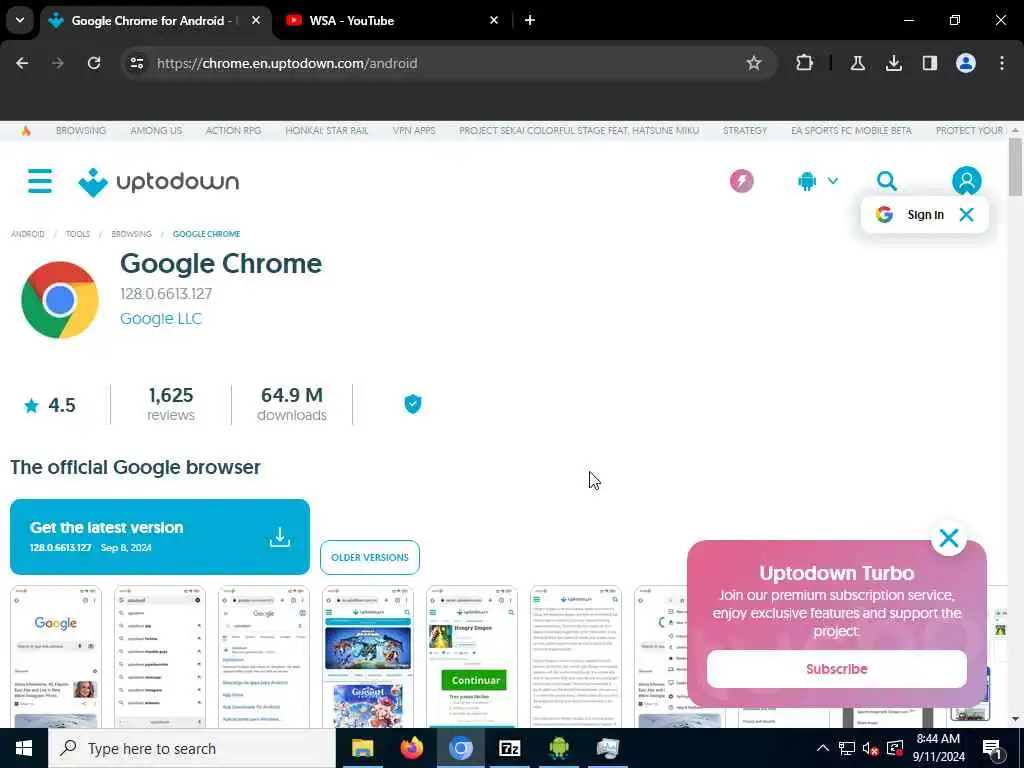Select Honkai: Star Rail topic
This screenshot has height=768, width=1024.
click(x=327, y=131)
